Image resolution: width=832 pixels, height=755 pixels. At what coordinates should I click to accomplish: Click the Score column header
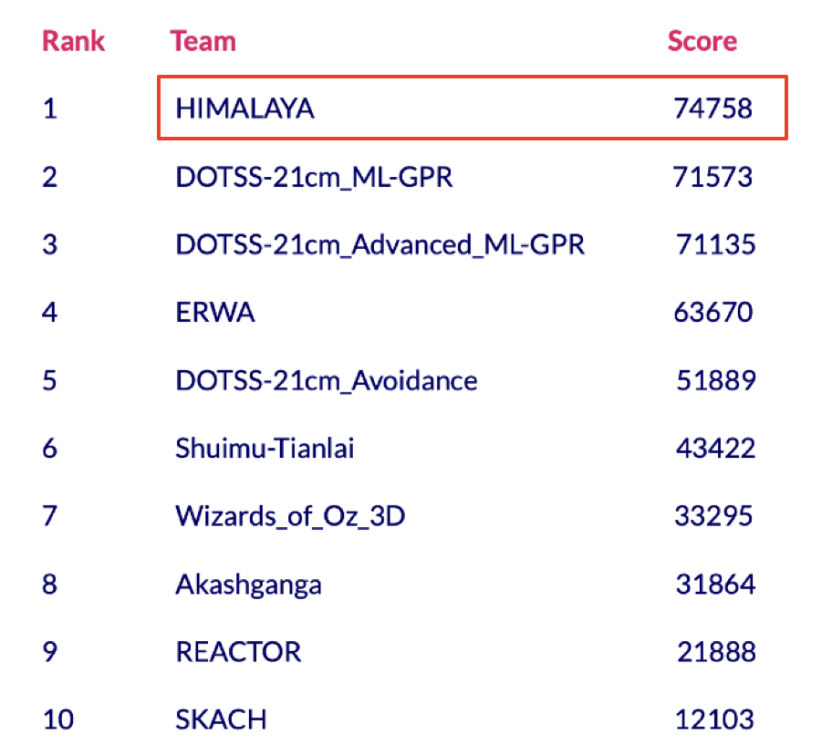702,42
